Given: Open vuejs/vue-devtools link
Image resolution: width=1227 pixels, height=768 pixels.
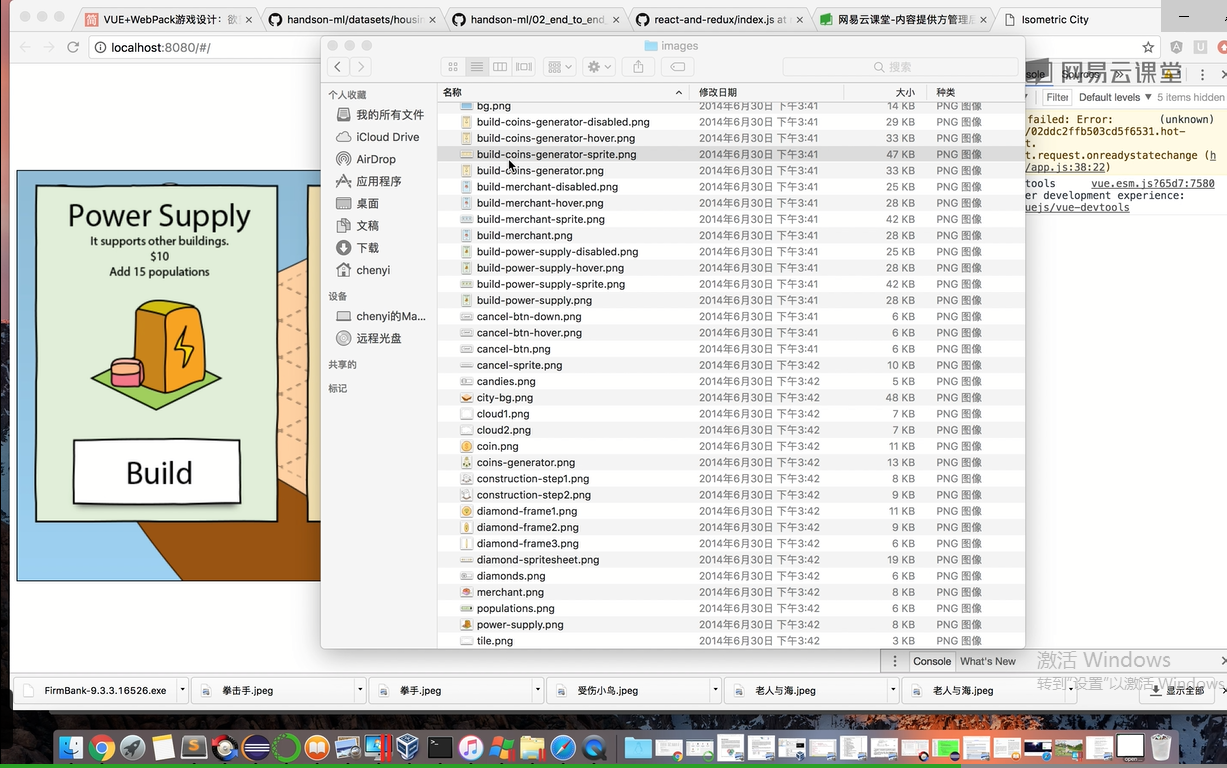Looking at the screenshot, I should click(x=1078, y=208).
